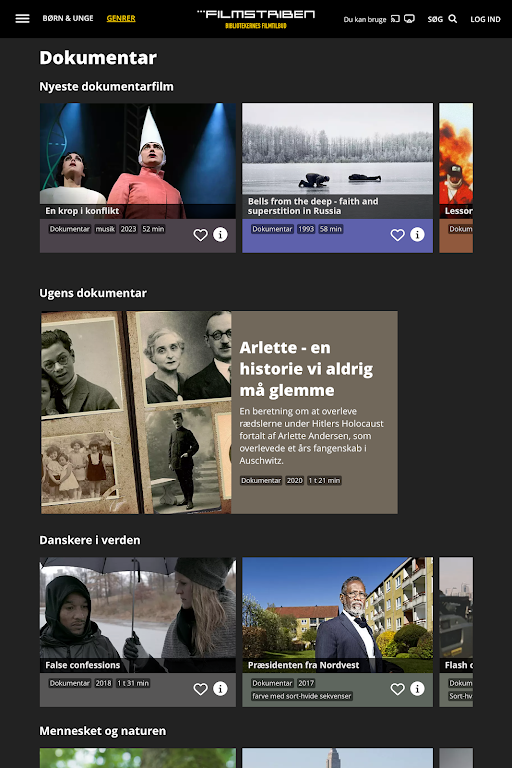Click the Chromecast cast icon
The height and width of the screenshot is (768, 512).
[x=395, y=19]
